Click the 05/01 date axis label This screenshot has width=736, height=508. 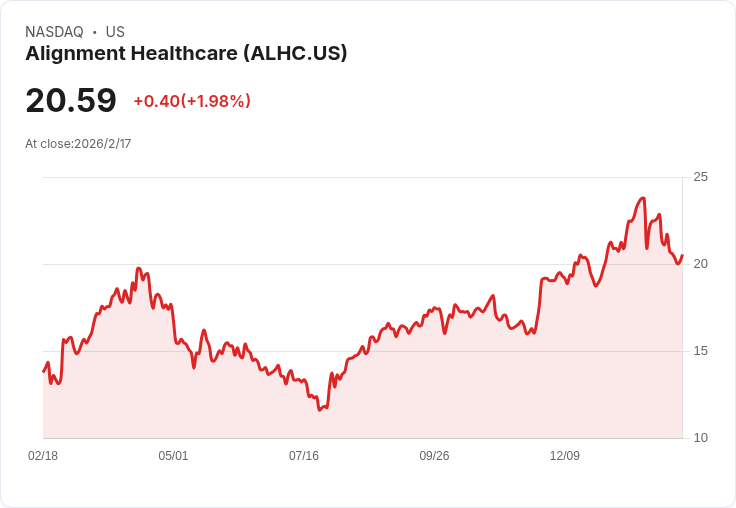pos(173,456)
